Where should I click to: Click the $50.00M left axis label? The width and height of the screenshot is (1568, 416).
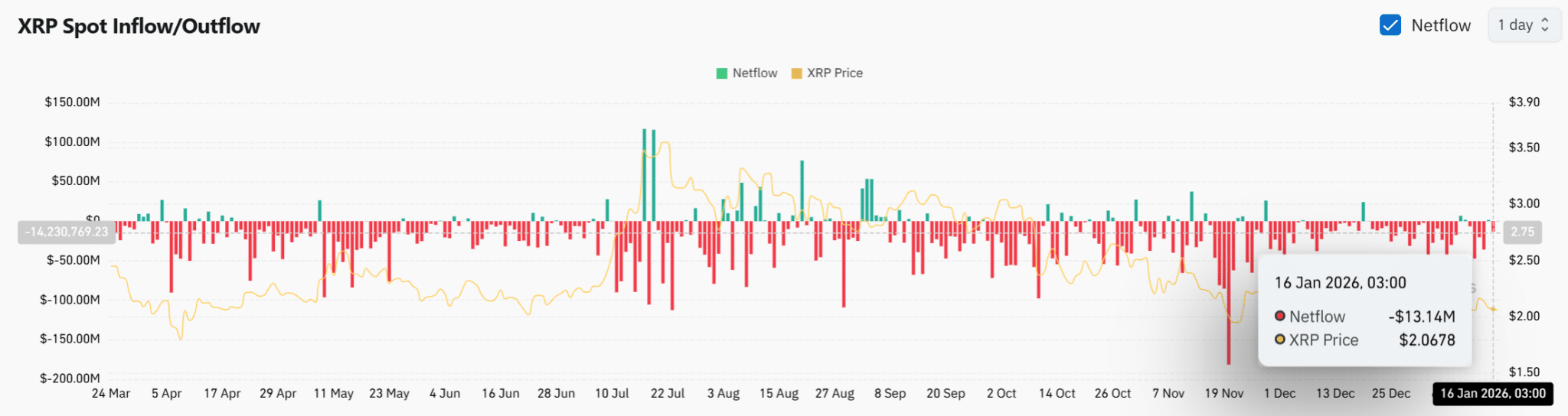coord(75,181)
